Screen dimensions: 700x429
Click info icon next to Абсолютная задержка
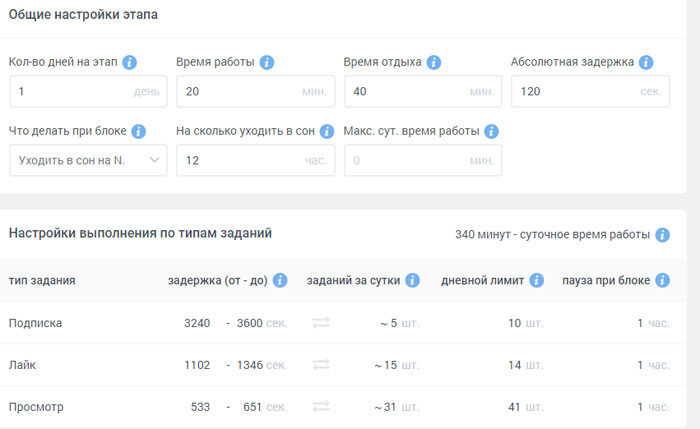coord(646,62)
